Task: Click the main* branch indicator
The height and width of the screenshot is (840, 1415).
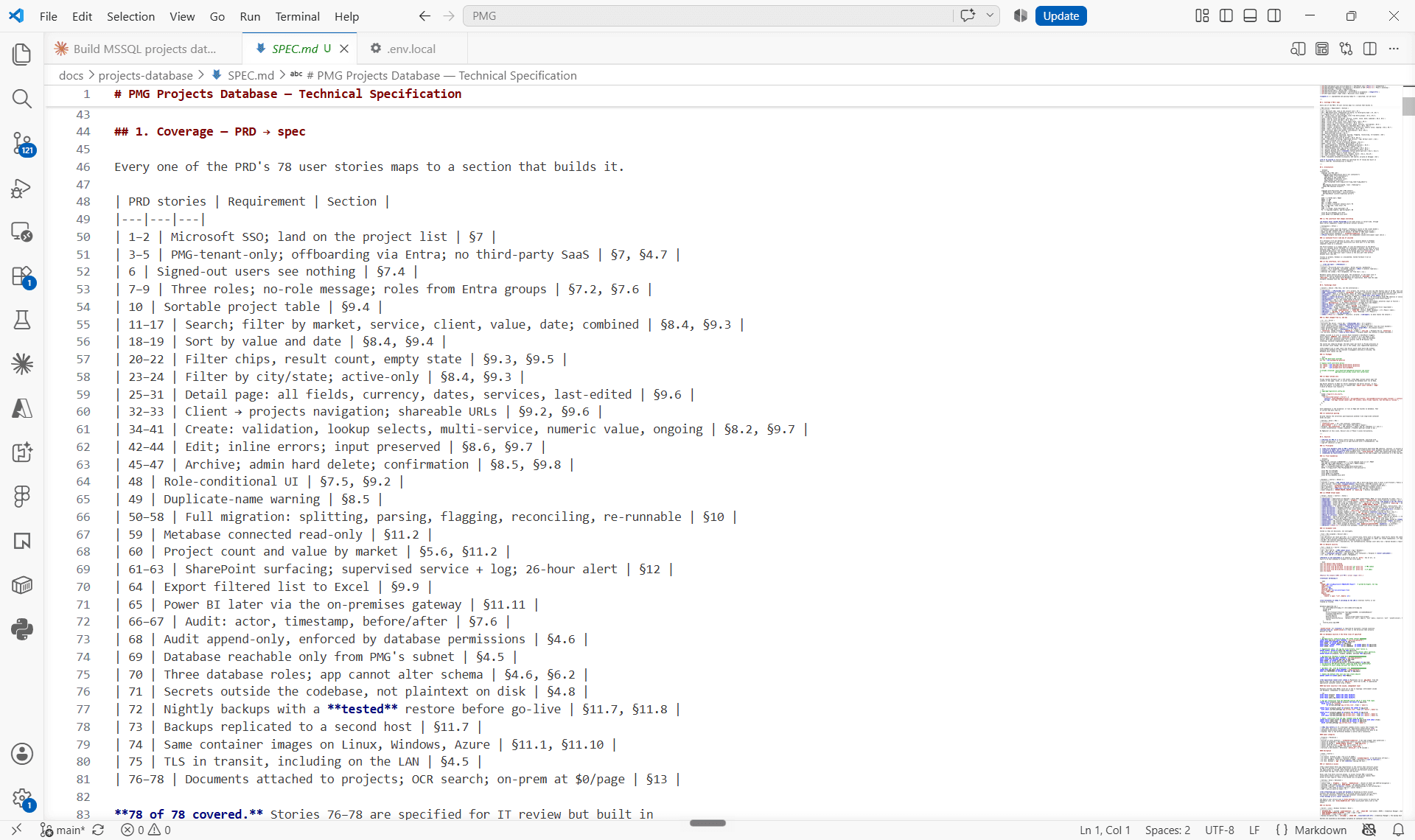Action: click(x=63, y=830)
